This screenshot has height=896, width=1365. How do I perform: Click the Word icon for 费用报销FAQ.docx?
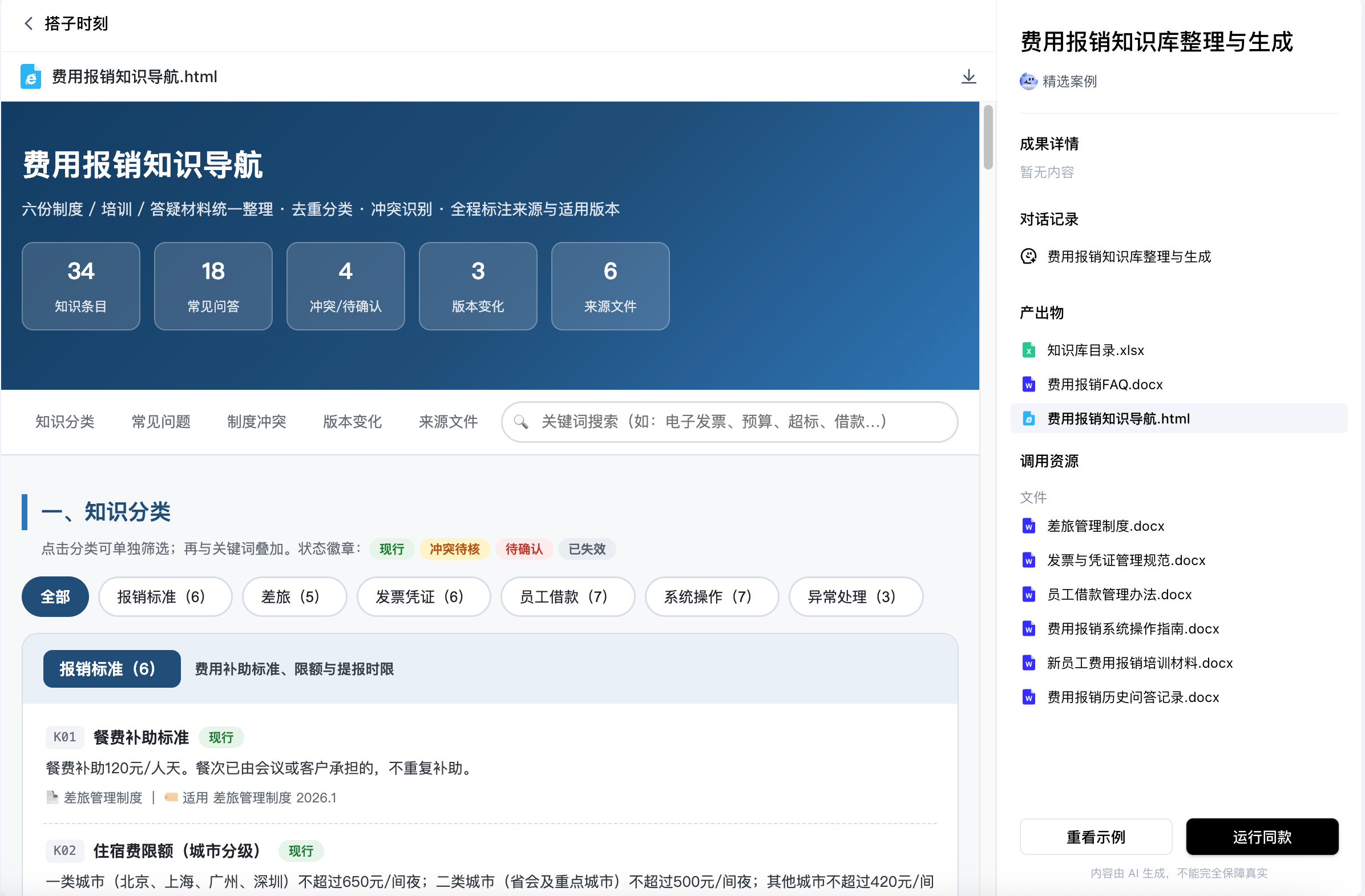[x=1029, y=385]
